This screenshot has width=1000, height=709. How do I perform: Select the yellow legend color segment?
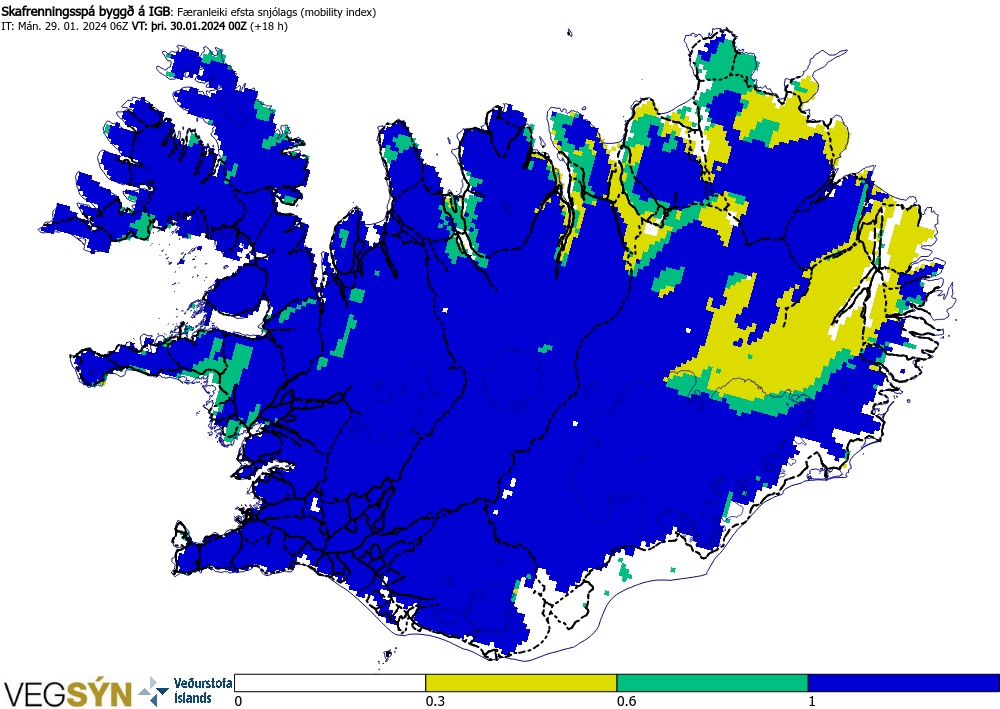pyautogui.click(x=521, y=683)
